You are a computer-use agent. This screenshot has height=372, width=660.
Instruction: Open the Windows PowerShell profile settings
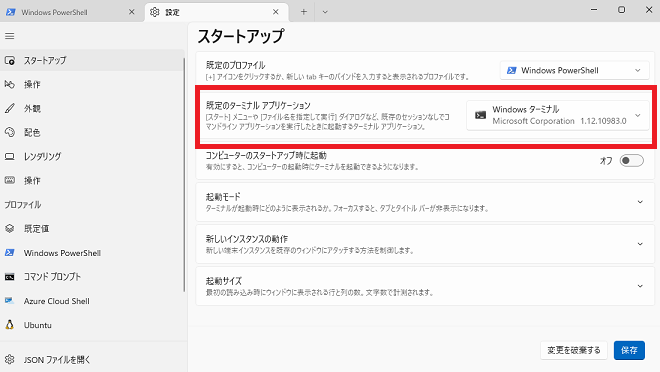pyautogui.click(x=92, y=253)
